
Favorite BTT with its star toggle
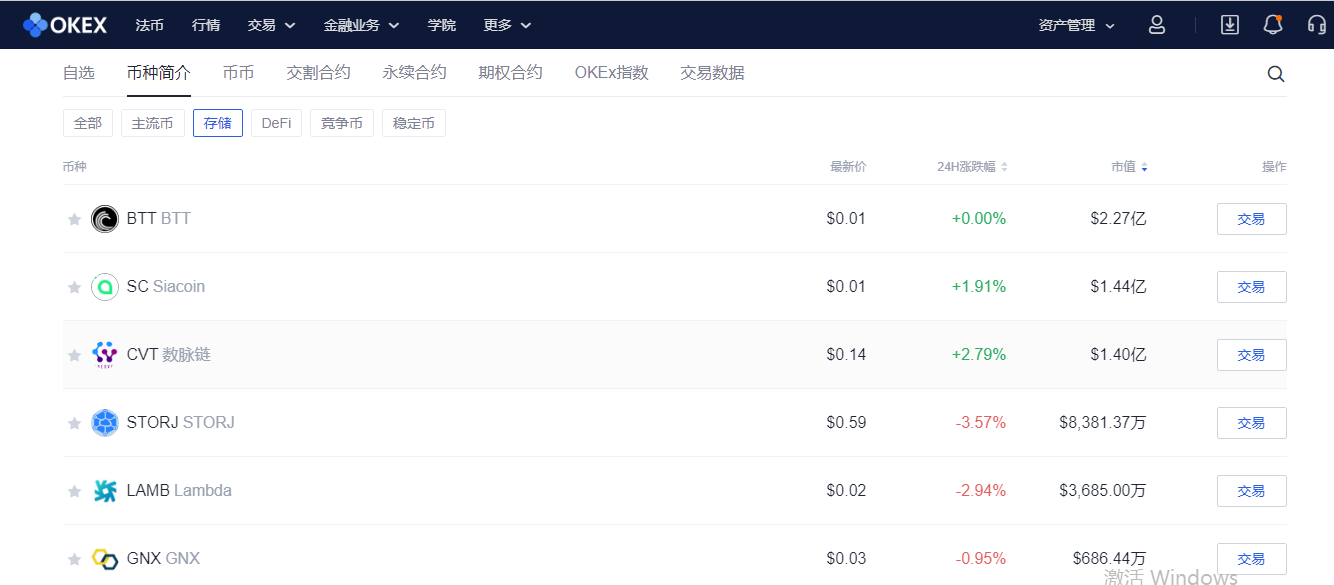click(74, 218)
